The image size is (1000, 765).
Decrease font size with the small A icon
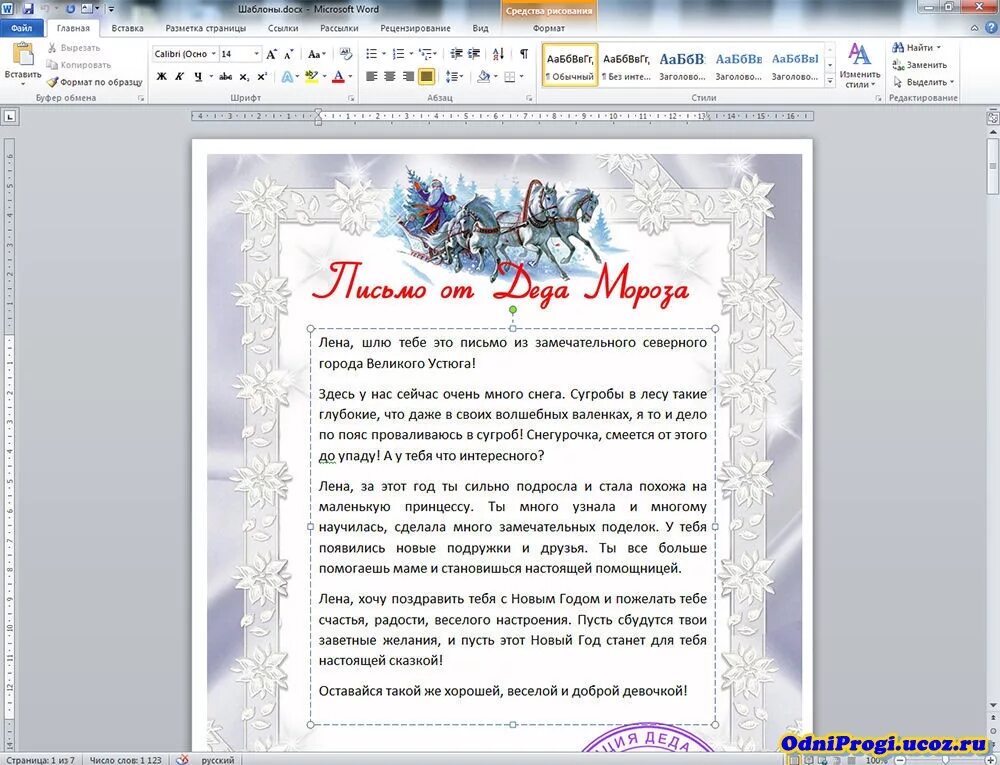[288, 54]
